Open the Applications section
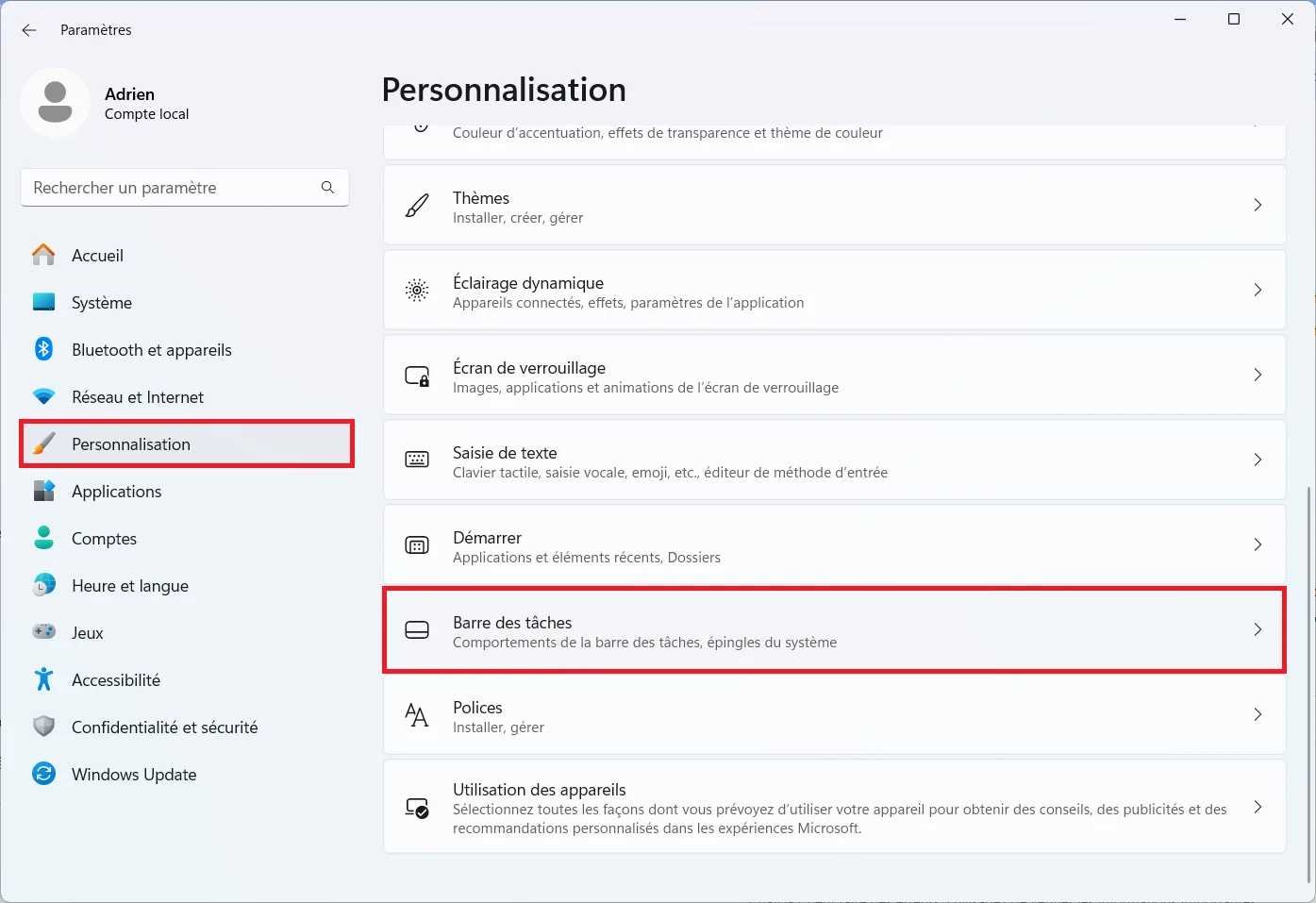Image resolution: width=1316 pixels, height=903 pixels. (x=185, y=491)
